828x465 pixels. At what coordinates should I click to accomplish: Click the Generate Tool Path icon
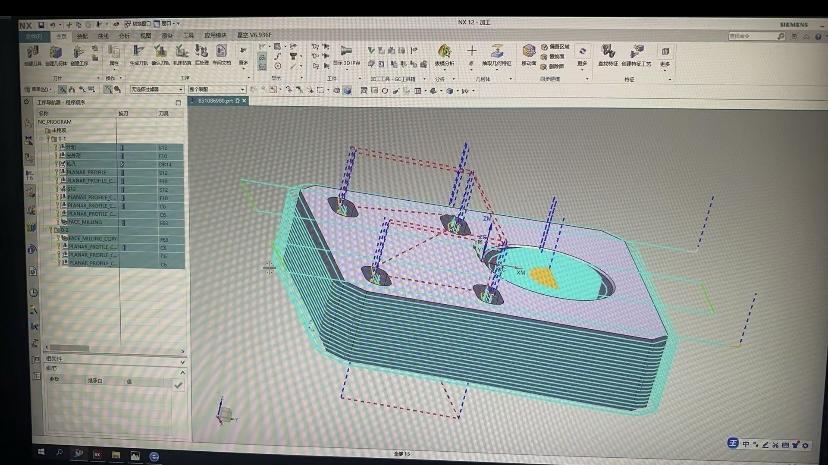click(x=138, y=52)
